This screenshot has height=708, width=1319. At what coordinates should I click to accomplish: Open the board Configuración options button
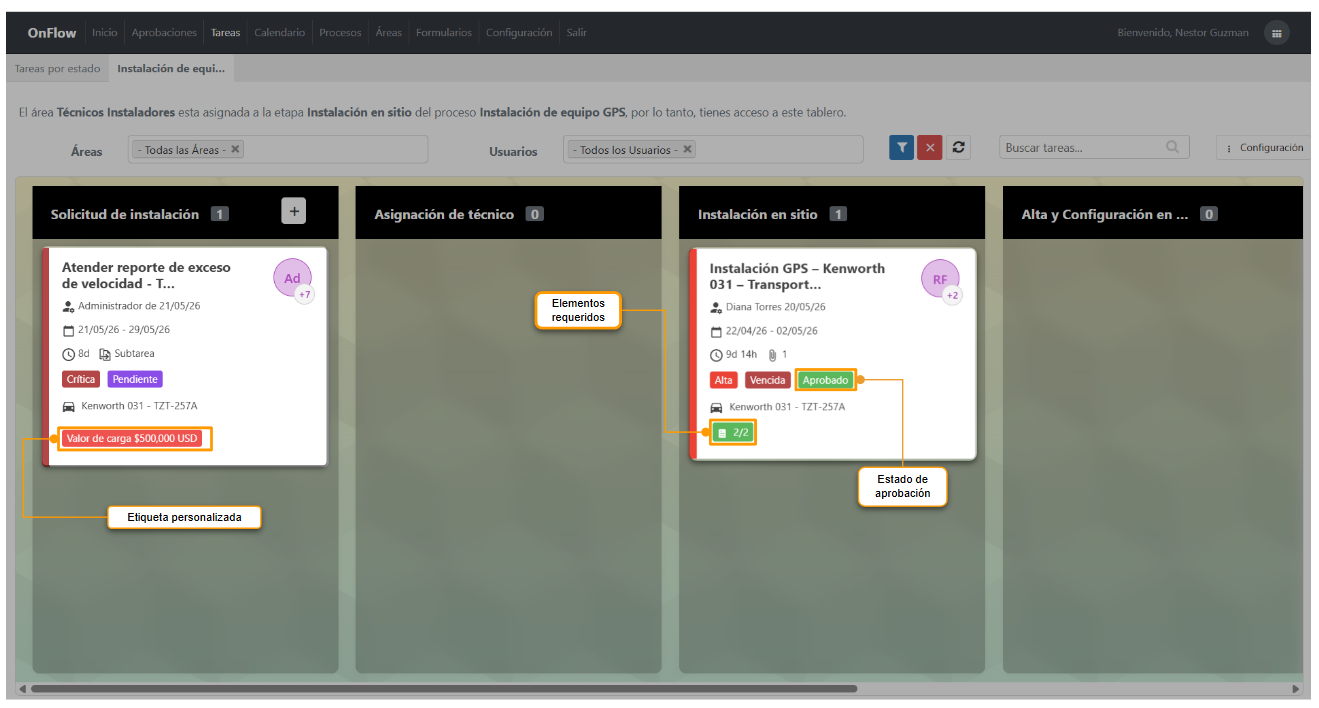[x=1265, y=148]
